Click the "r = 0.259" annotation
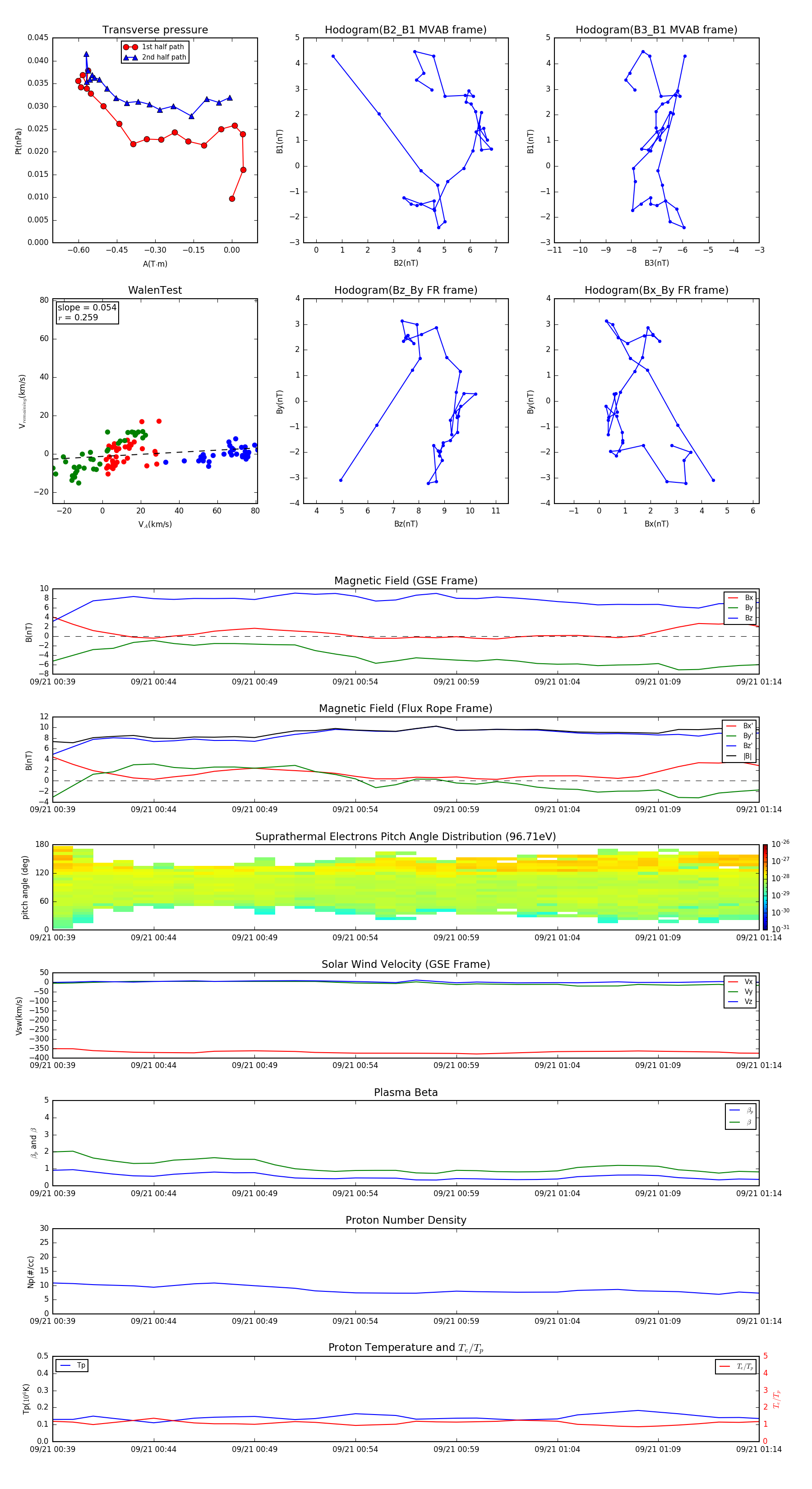Image resolution: width=812 pixels, height=1489 pixels. pos(78,317)
